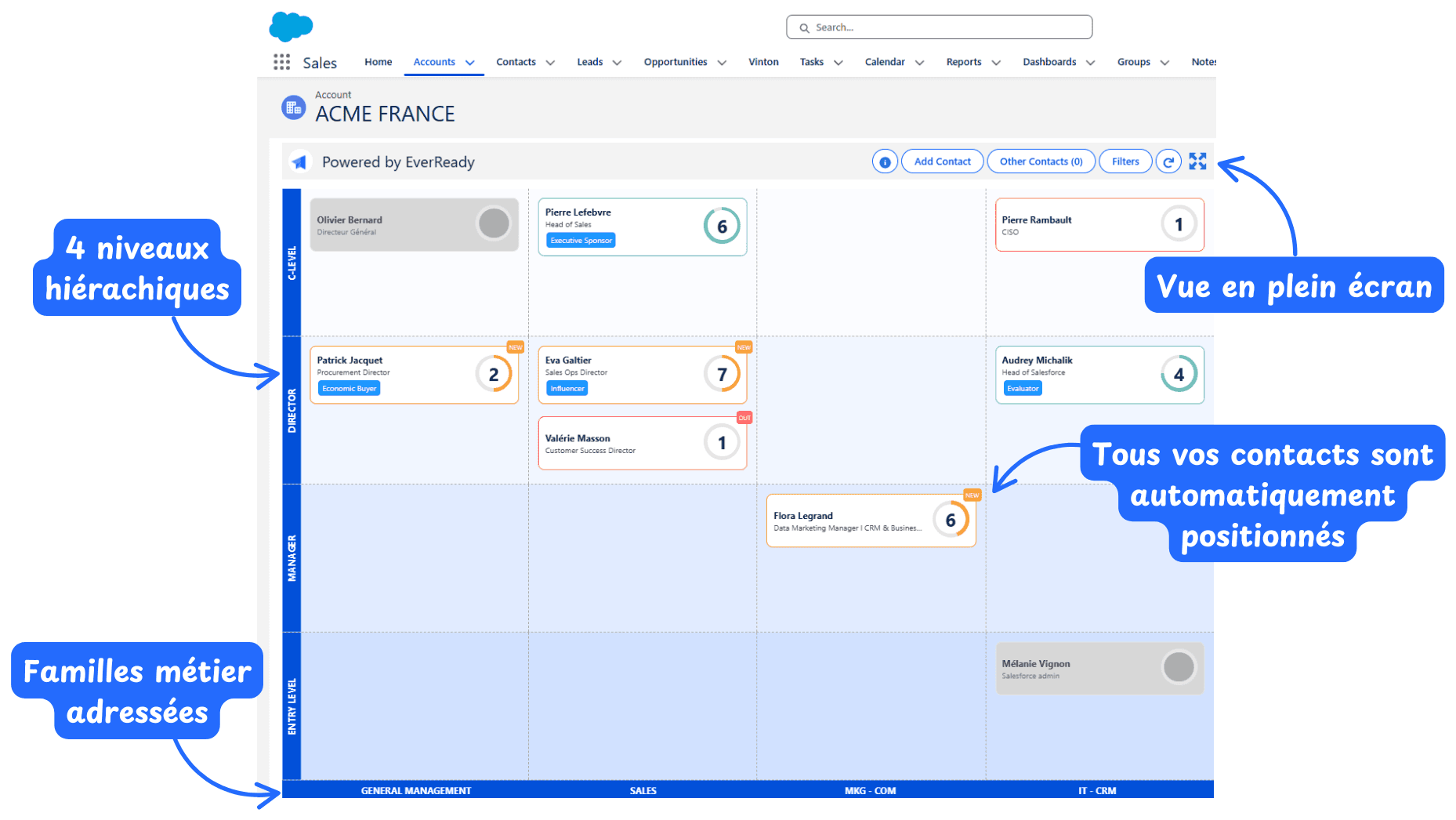
Task: Click the Add Contact button
Action: point(942,161)
